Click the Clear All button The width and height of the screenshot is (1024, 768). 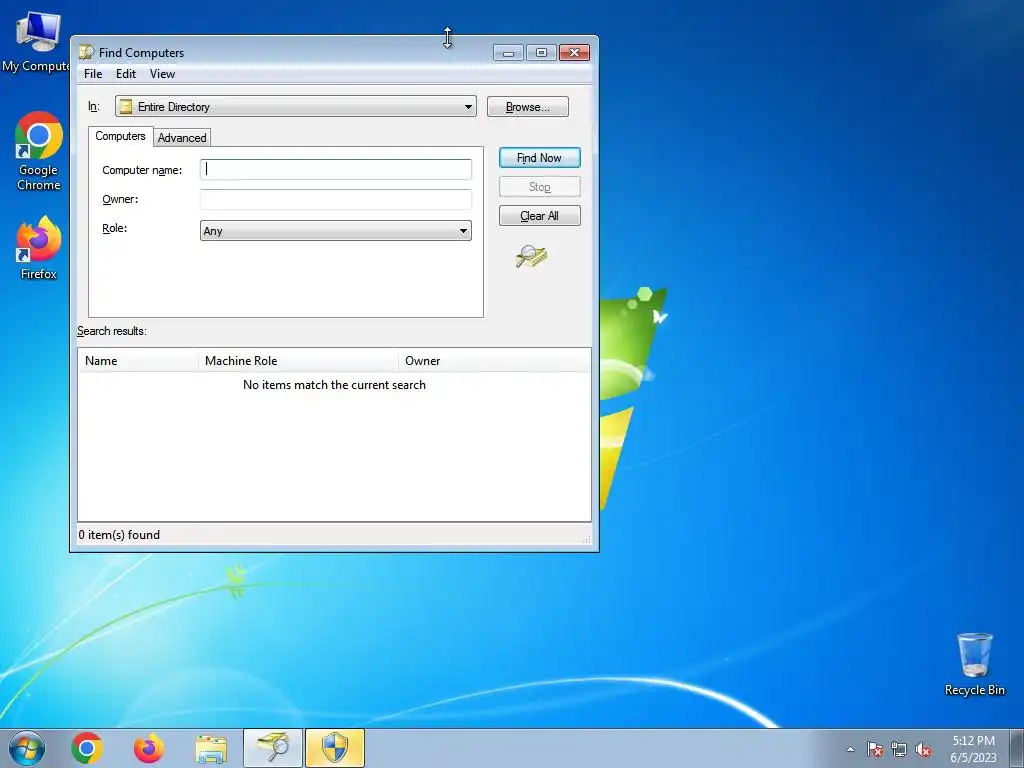click(x=539, y=216)
